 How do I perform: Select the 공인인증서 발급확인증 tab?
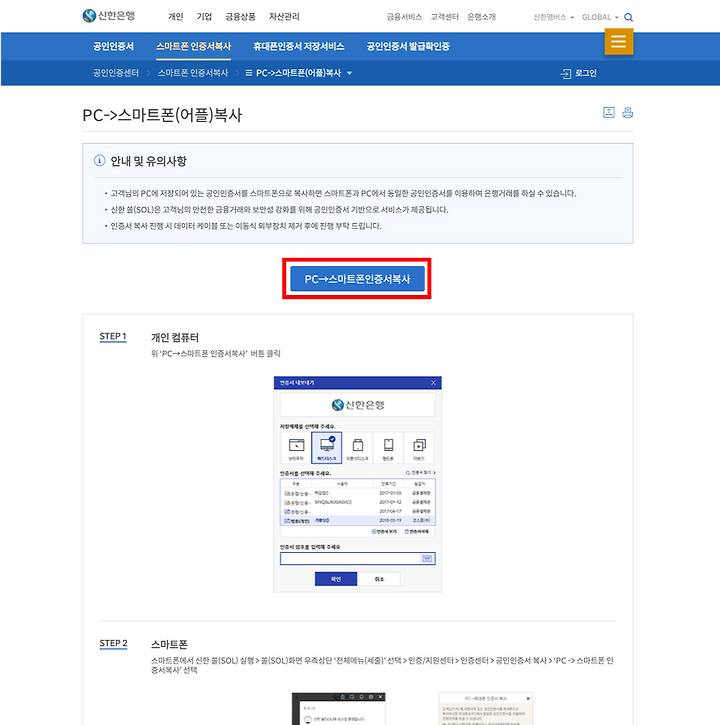(408, 46)
